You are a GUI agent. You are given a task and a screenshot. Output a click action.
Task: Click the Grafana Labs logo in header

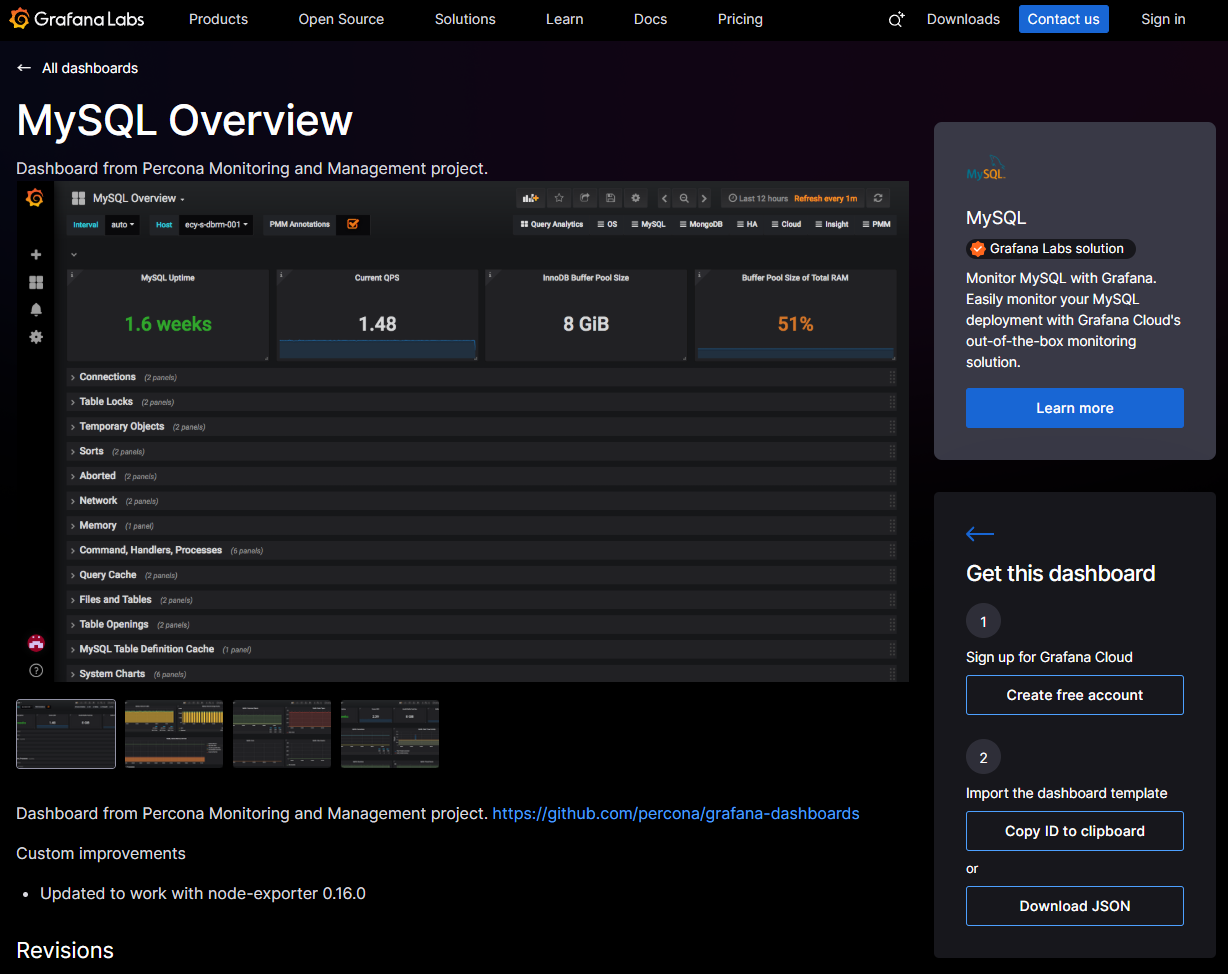tap(77, 19)
